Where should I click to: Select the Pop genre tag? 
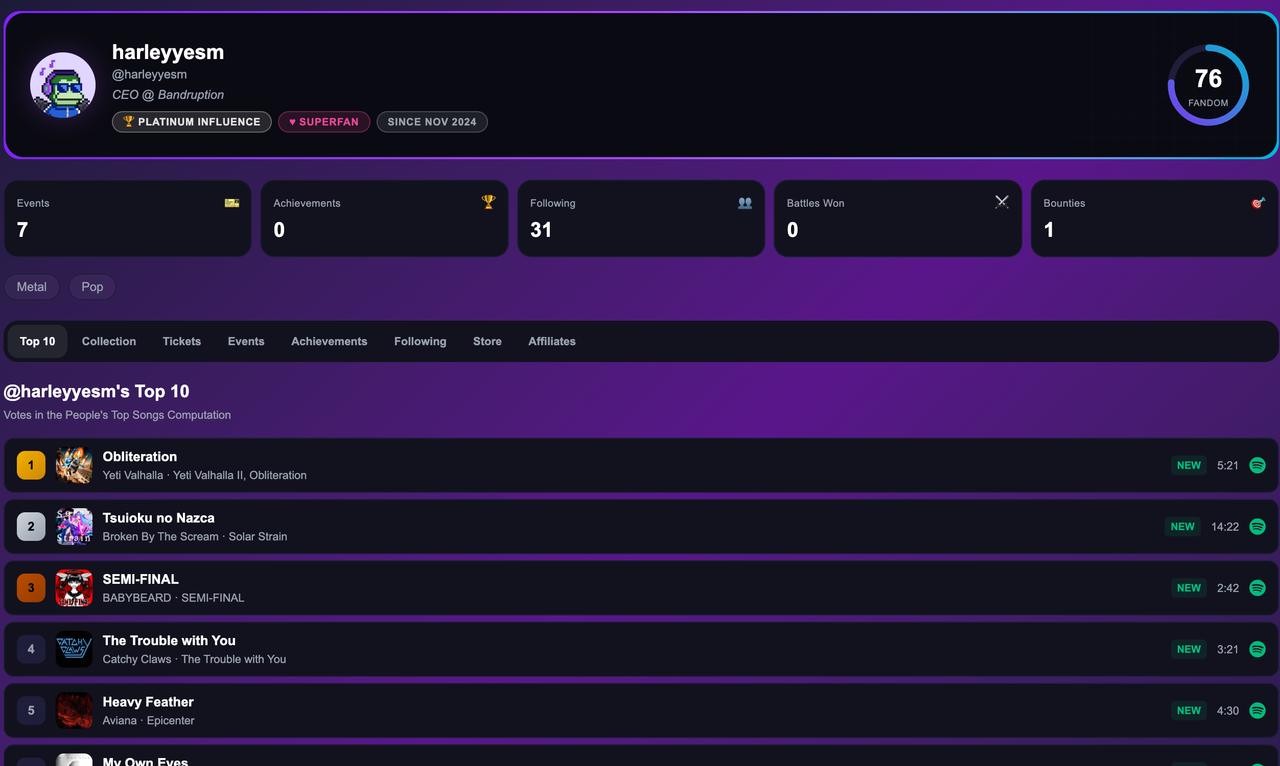pos(92,287)
